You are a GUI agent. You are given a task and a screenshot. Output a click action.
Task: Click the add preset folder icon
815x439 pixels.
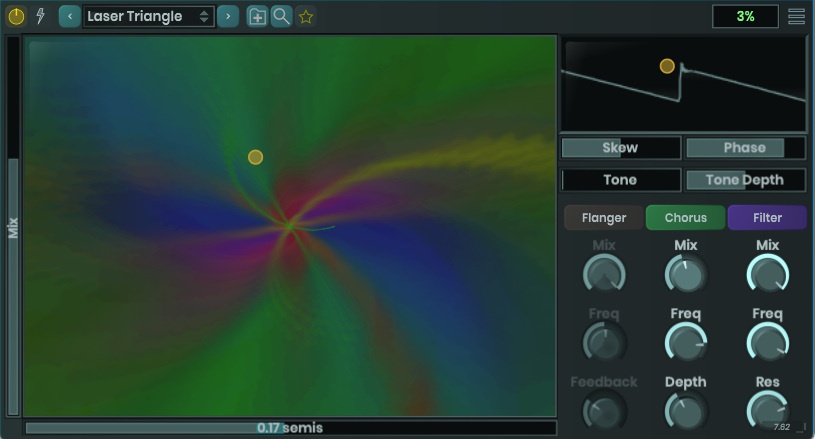pyautogui.click(x=257, y=16)
